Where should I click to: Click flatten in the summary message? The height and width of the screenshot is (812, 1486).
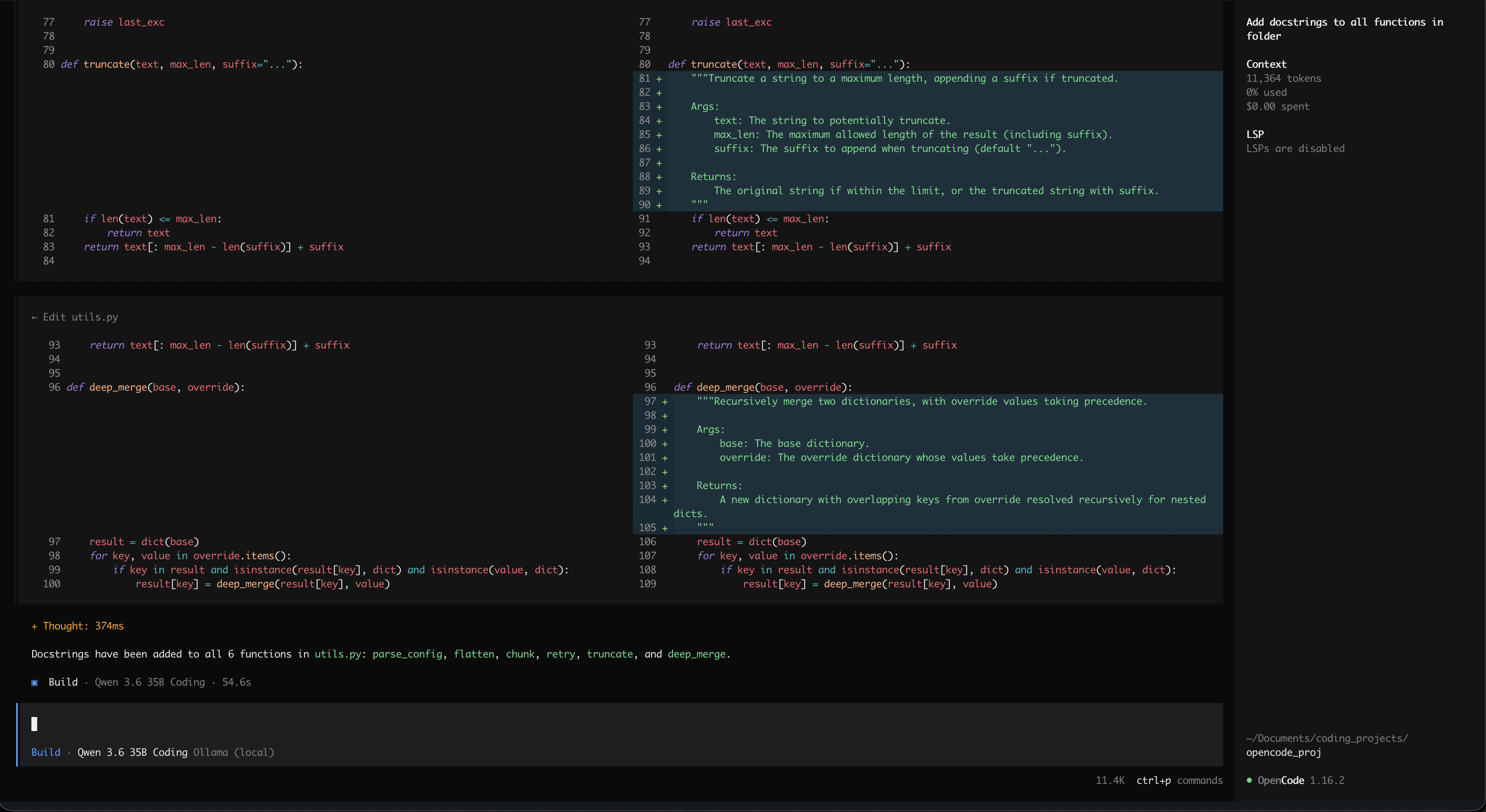pyautogui.click(x=474, y=654)
